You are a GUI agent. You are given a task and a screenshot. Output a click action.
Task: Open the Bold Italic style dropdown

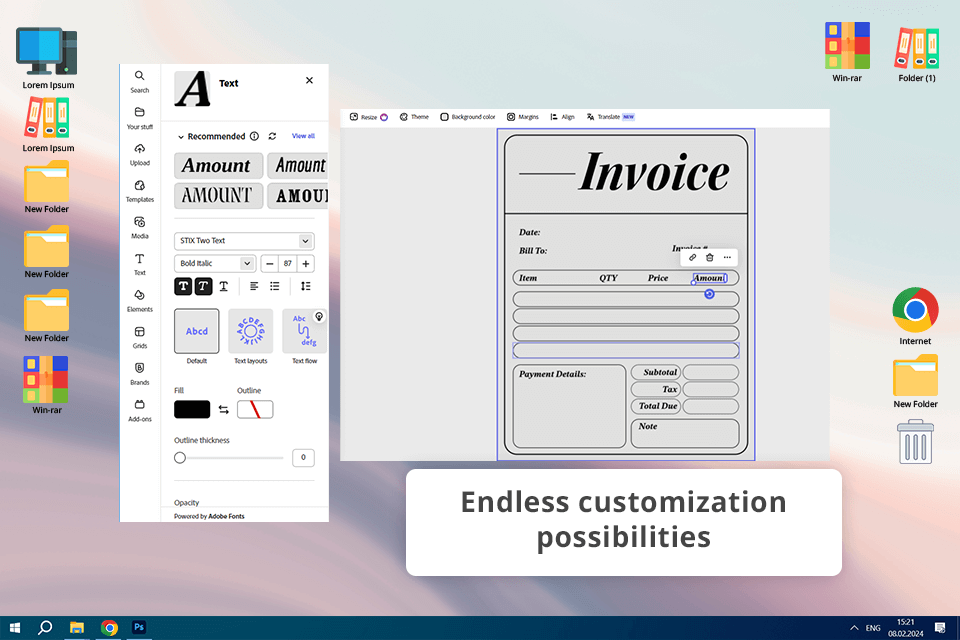click(214, 263)
